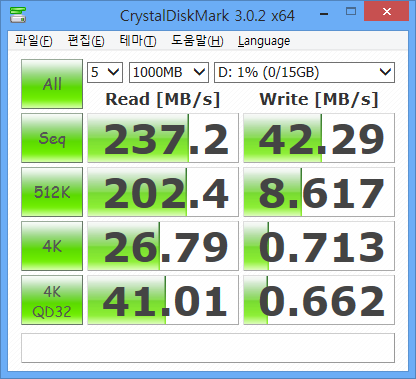Select the 512K read result 202.4
The image size is (416, 379).
point(163,192)
